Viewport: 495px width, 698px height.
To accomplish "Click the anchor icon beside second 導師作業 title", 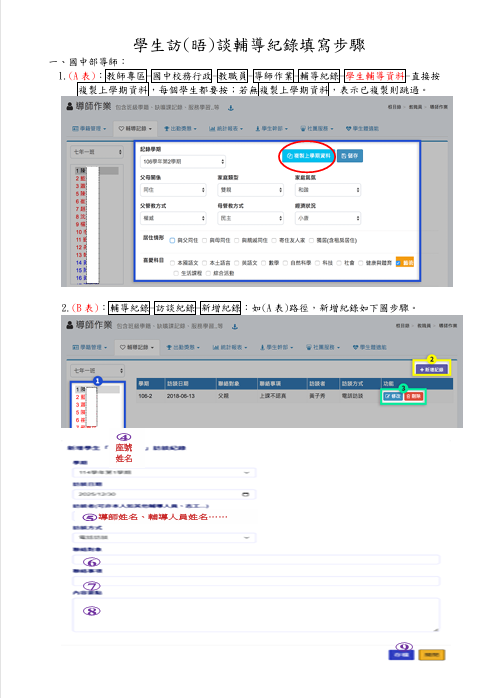I will (235, 327).
